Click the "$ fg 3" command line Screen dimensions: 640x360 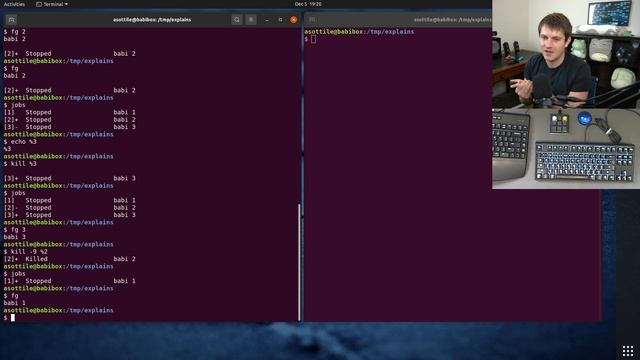(x=15, y=229)
